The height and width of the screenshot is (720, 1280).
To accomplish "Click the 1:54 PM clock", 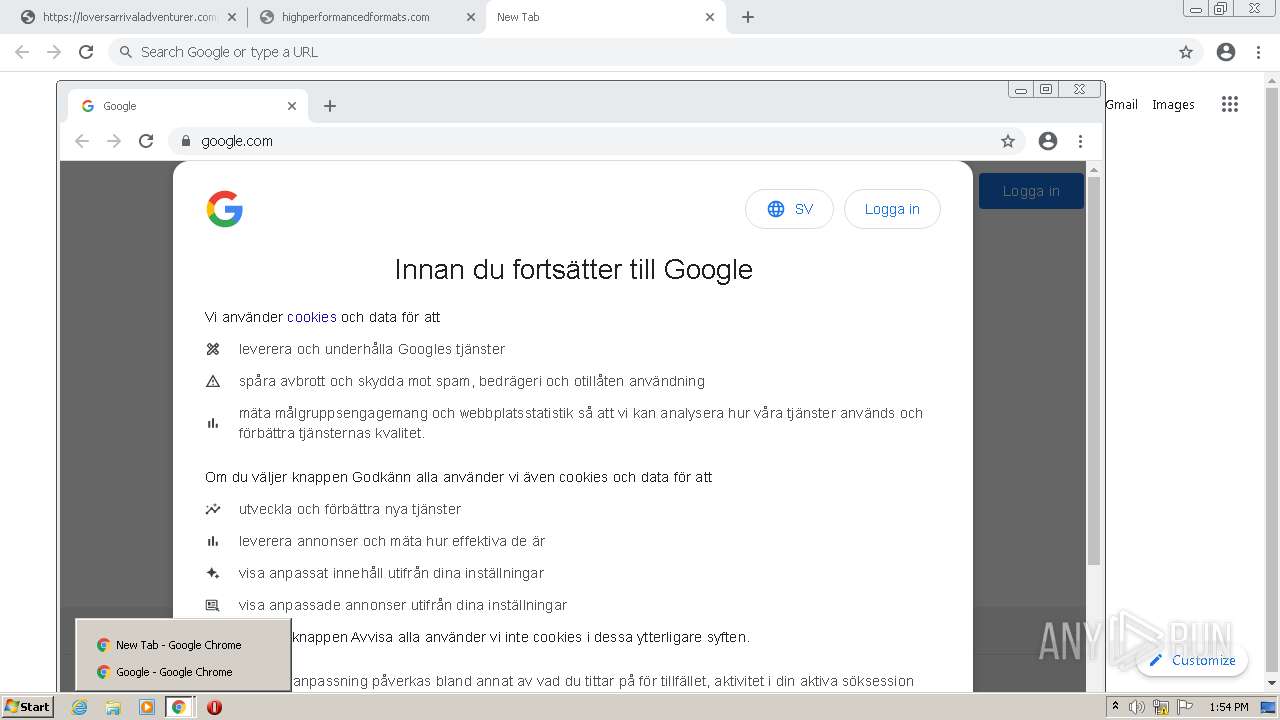I will pos(1229,707).
